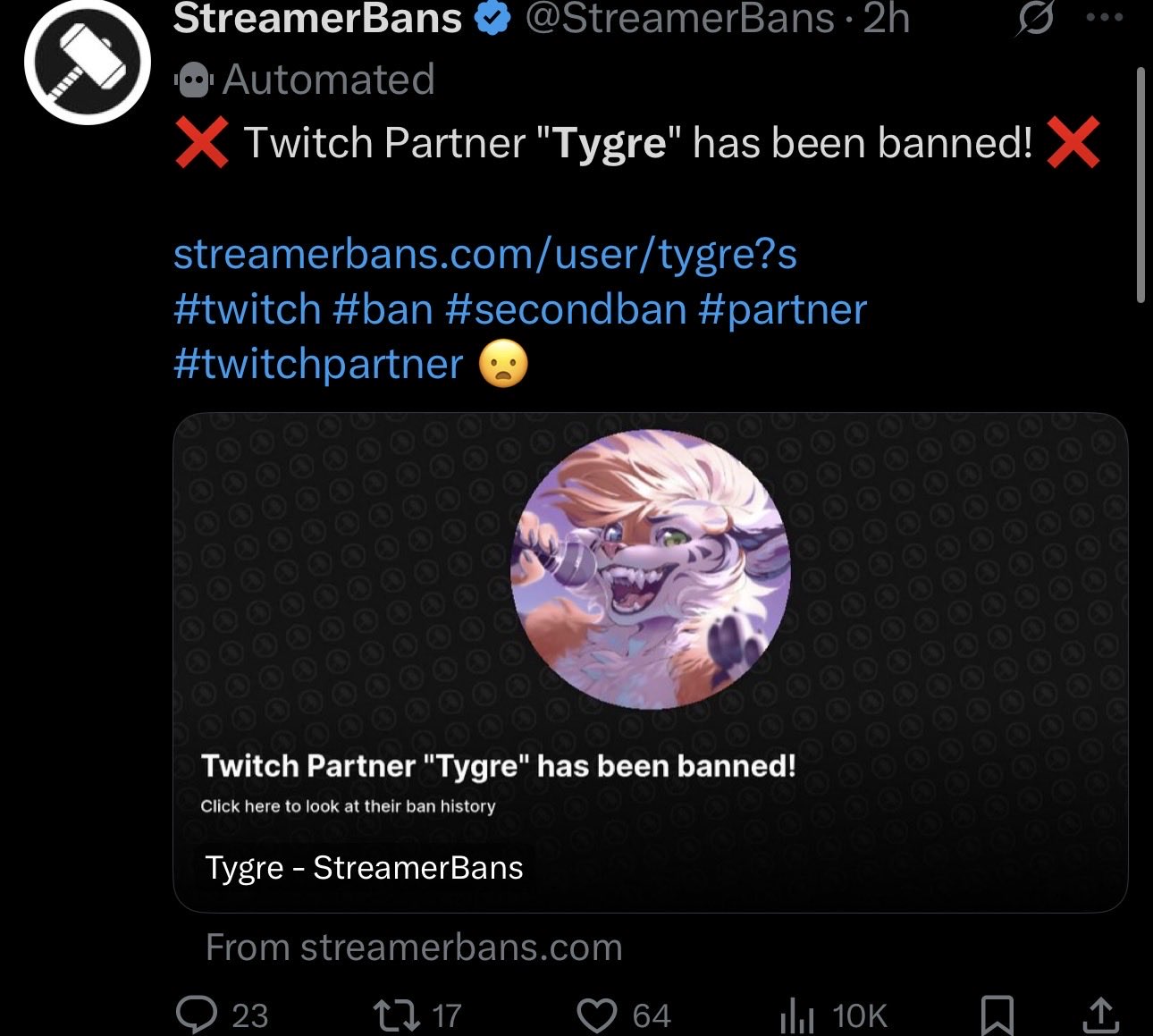Viewport: 1153px width, 1036px height.
Task: Bookmark this tweet
Action: pos(997,1015)
